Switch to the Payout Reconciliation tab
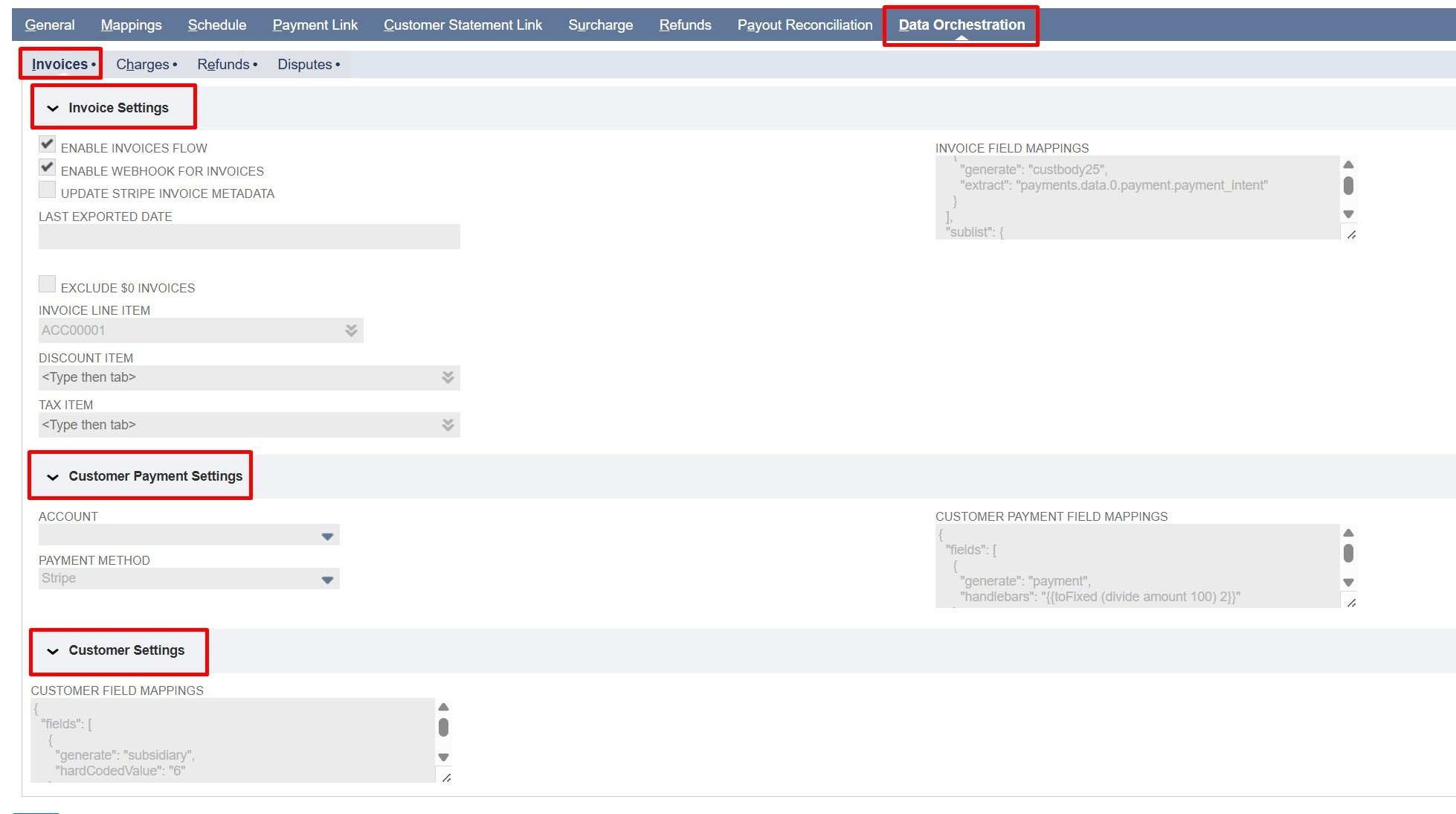1456x814 pixels. tap(805, 25)
